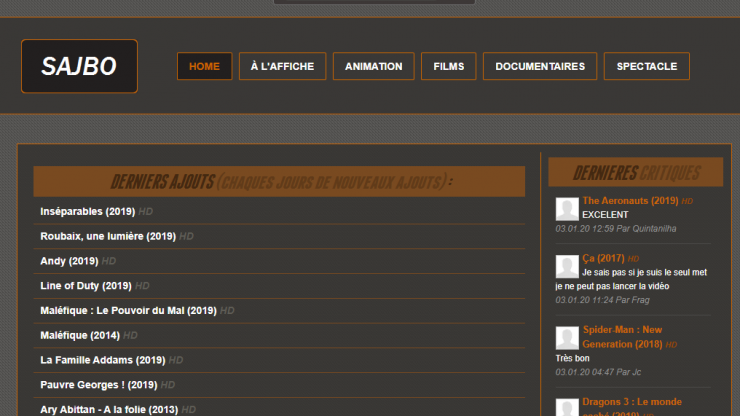Select the ANIMATION menu item

(373, 67)
